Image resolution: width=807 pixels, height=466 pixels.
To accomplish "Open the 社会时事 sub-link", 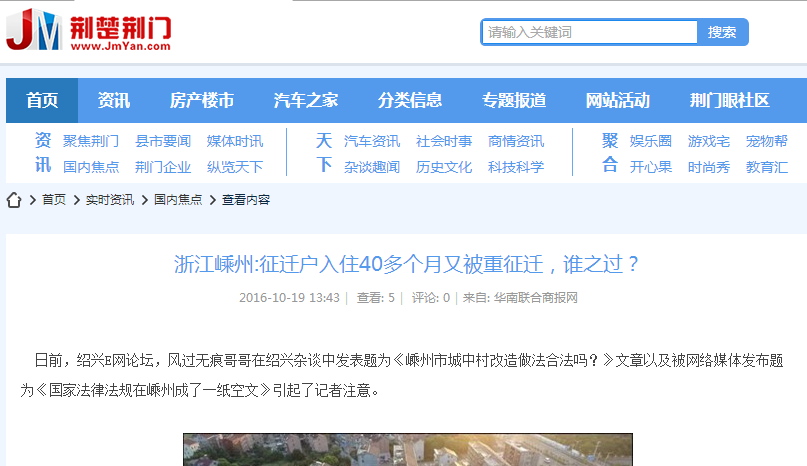I will [x=444, y=141].
